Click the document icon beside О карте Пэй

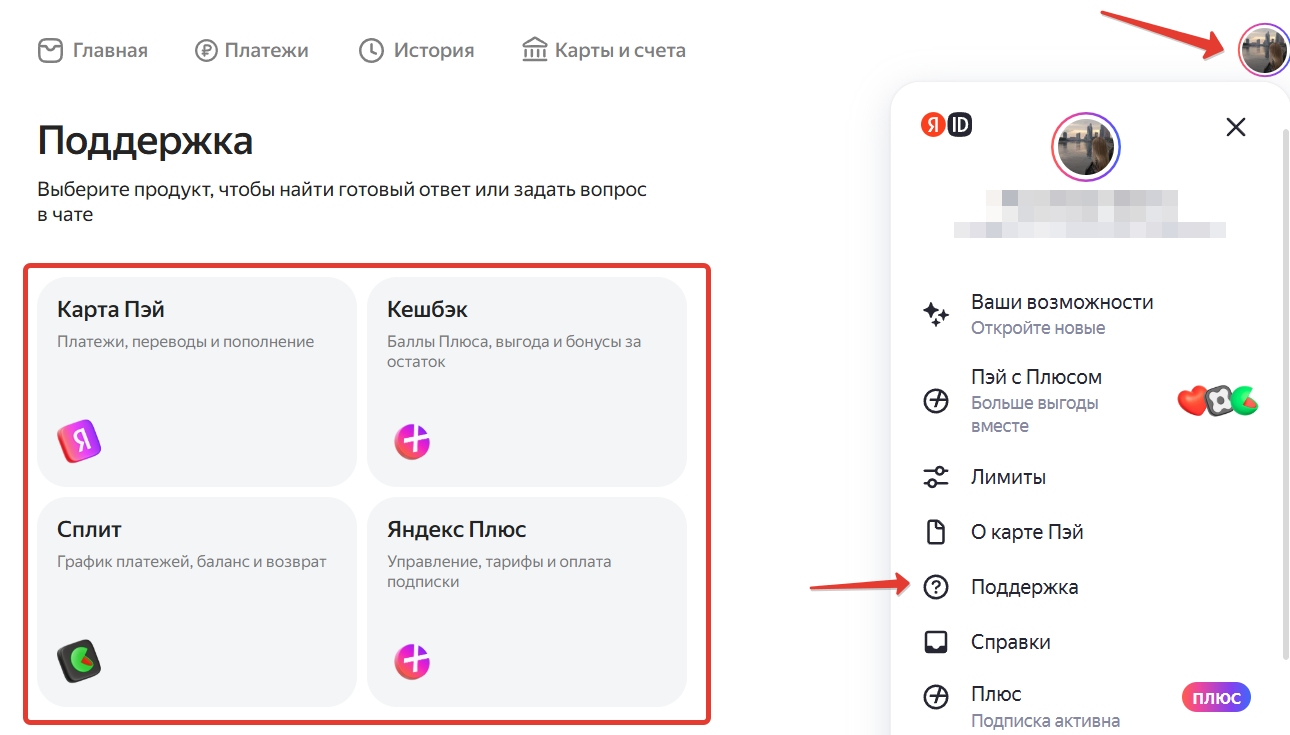click(x=935, y=532)
